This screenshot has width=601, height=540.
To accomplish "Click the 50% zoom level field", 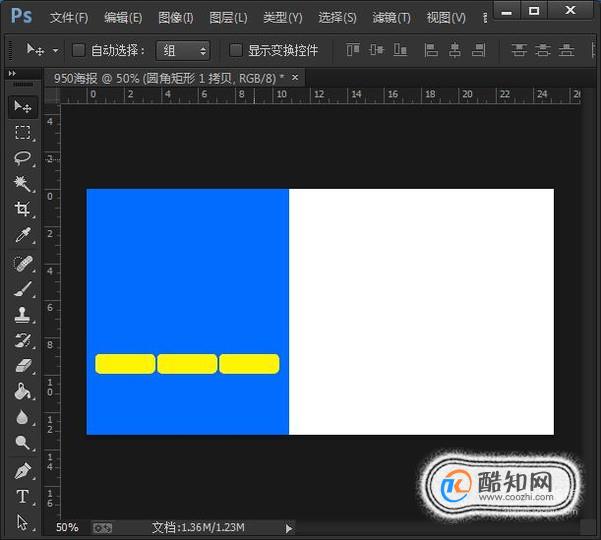I will point(67,528).
